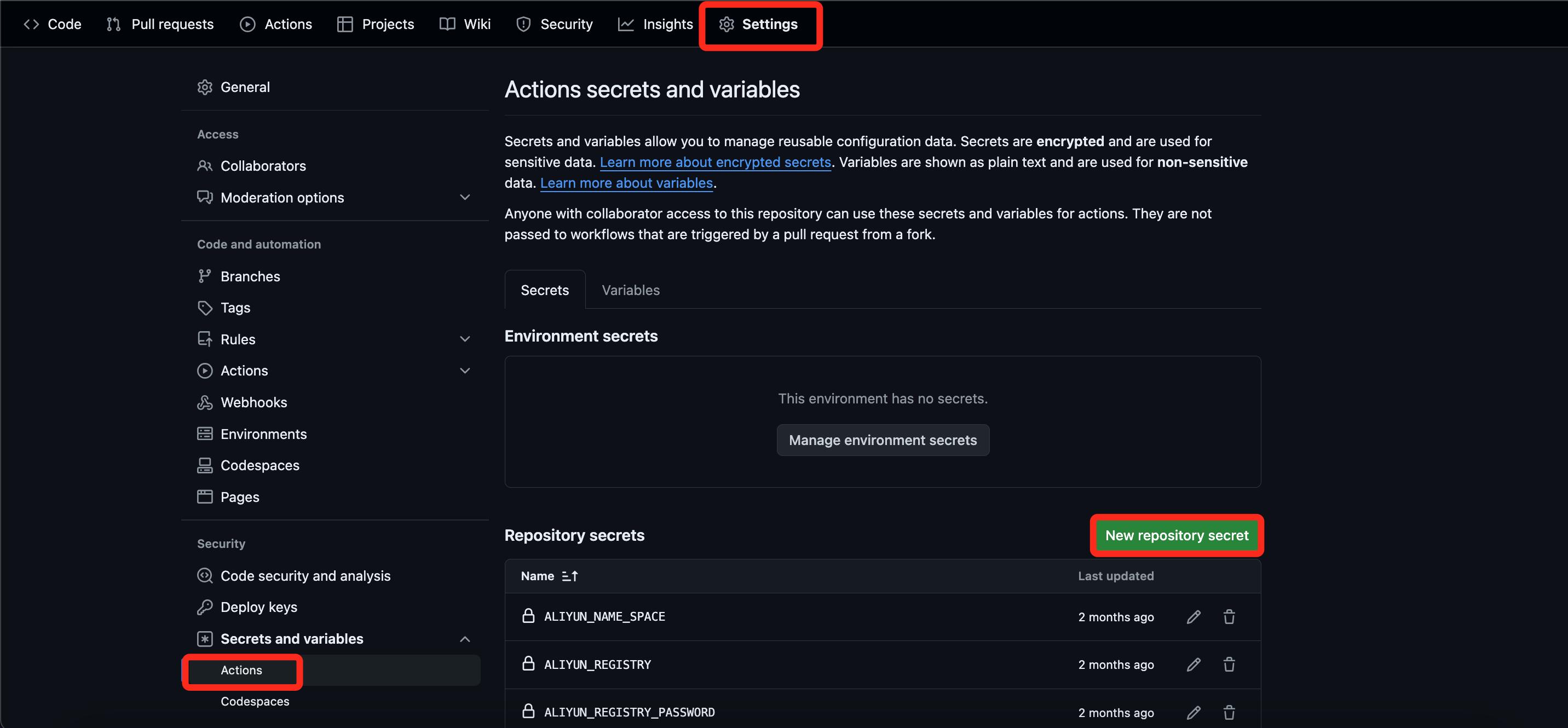The width and height of the screenshot is (1568, 728).
Task: Delete the ALIYUN_REGISTRY secret with the trash icon
Action: (x=1229, y=664)
